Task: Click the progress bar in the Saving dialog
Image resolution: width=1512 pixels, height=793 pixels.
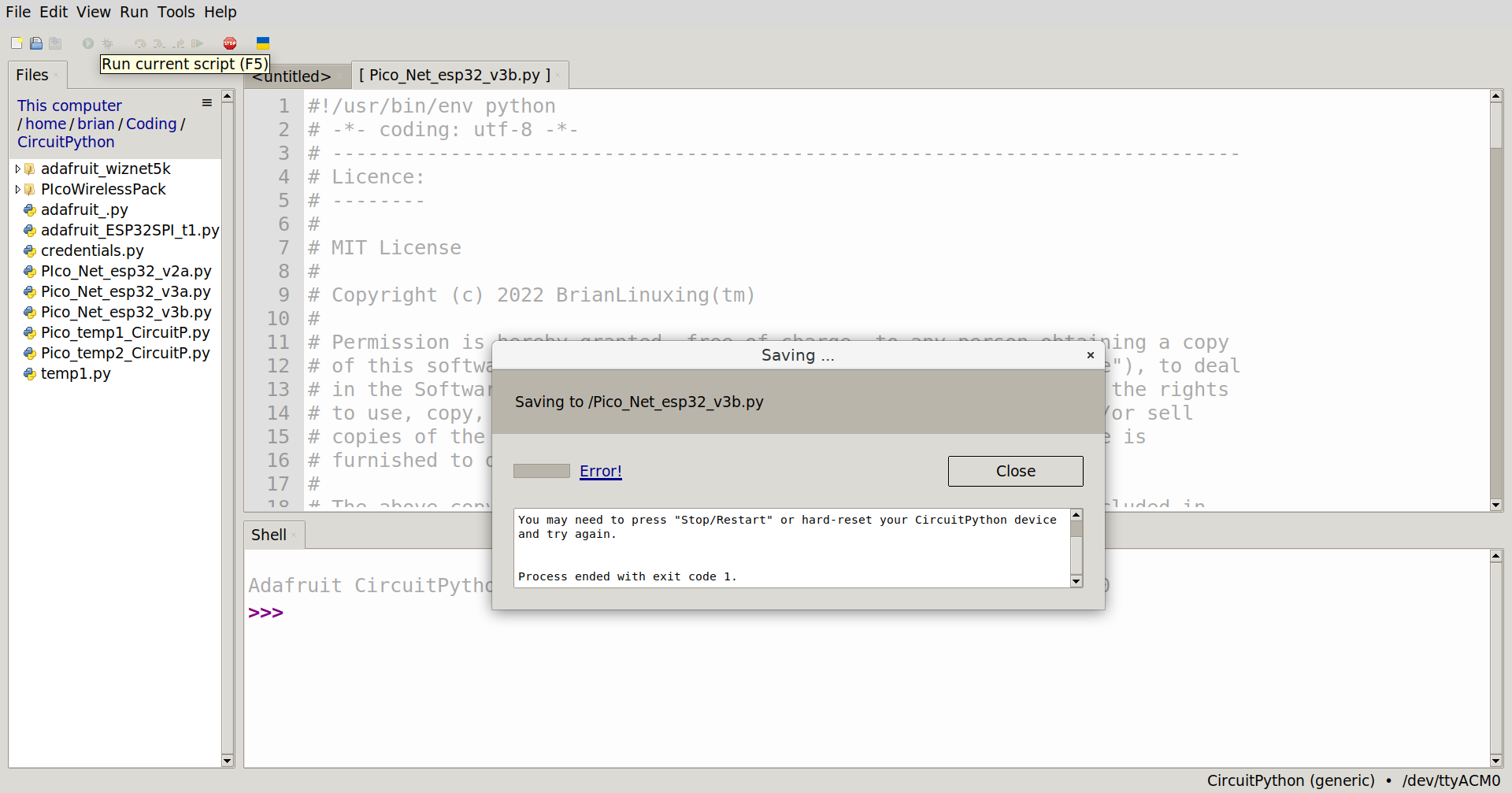Action: [x=541, y=470]
